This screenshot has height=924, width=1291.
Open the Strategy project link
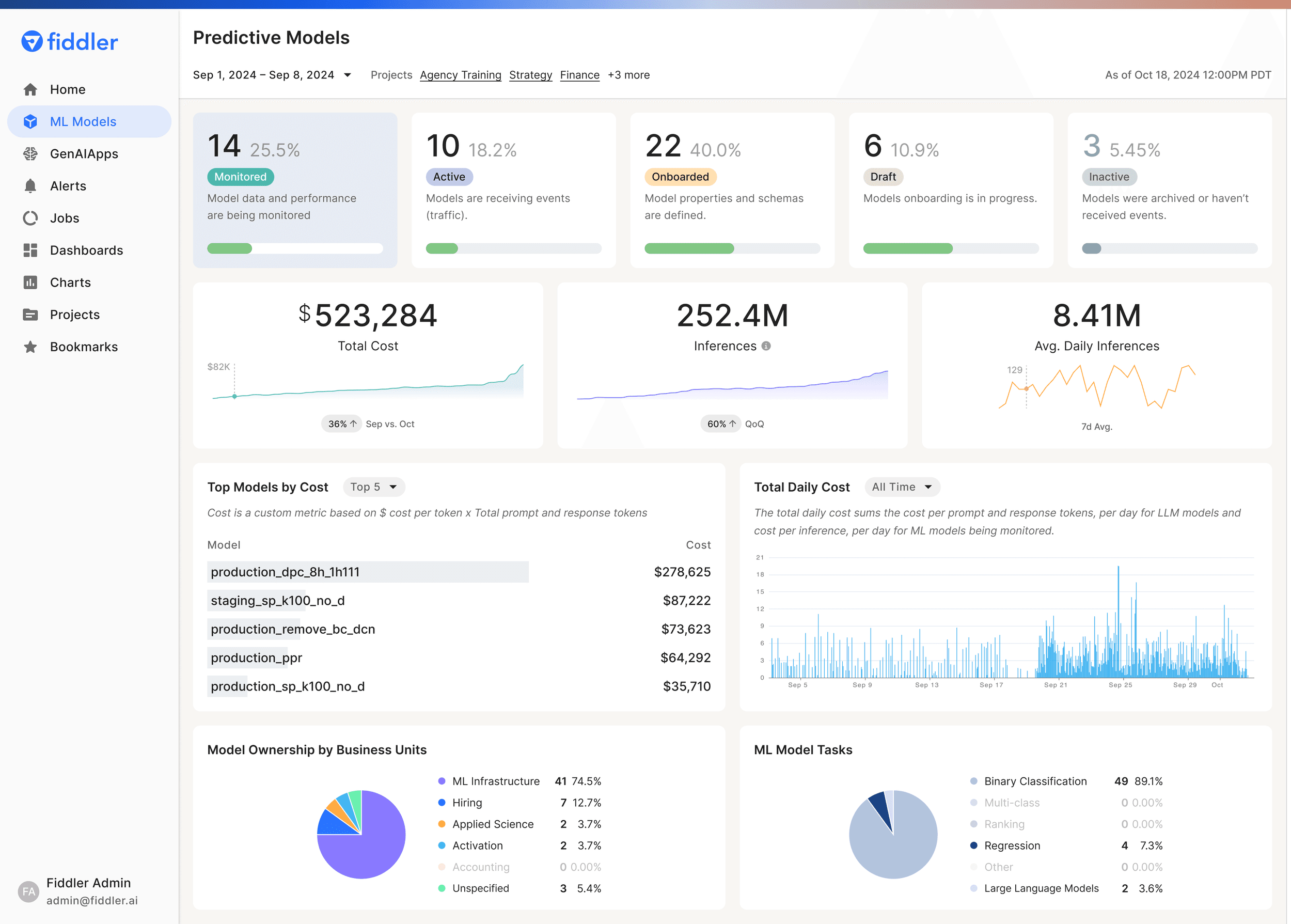(531, 75)
